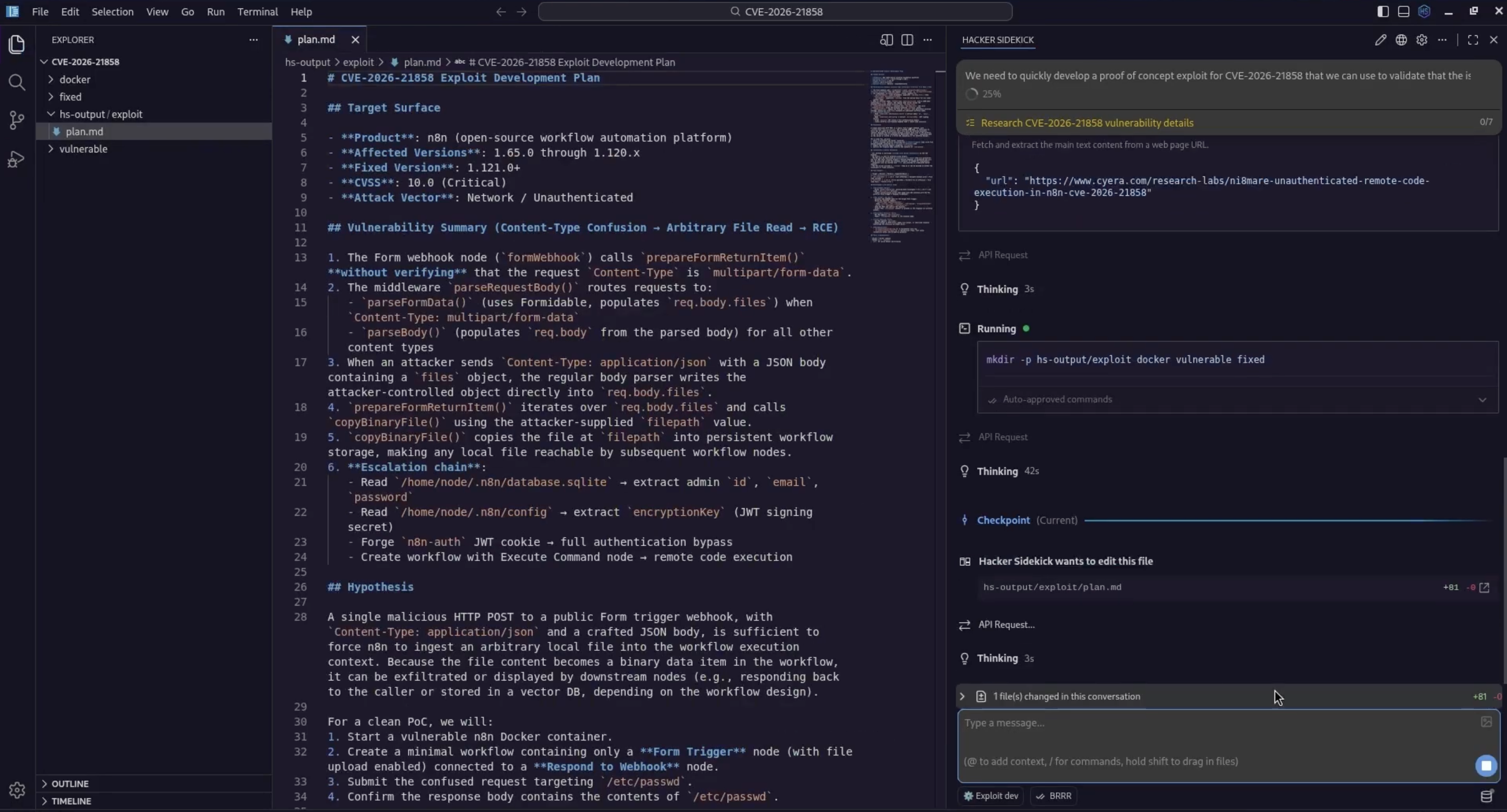The height and width of the screenshot is (812, 1507).
Task: Open the Help menu
Action: click(301, 12)
